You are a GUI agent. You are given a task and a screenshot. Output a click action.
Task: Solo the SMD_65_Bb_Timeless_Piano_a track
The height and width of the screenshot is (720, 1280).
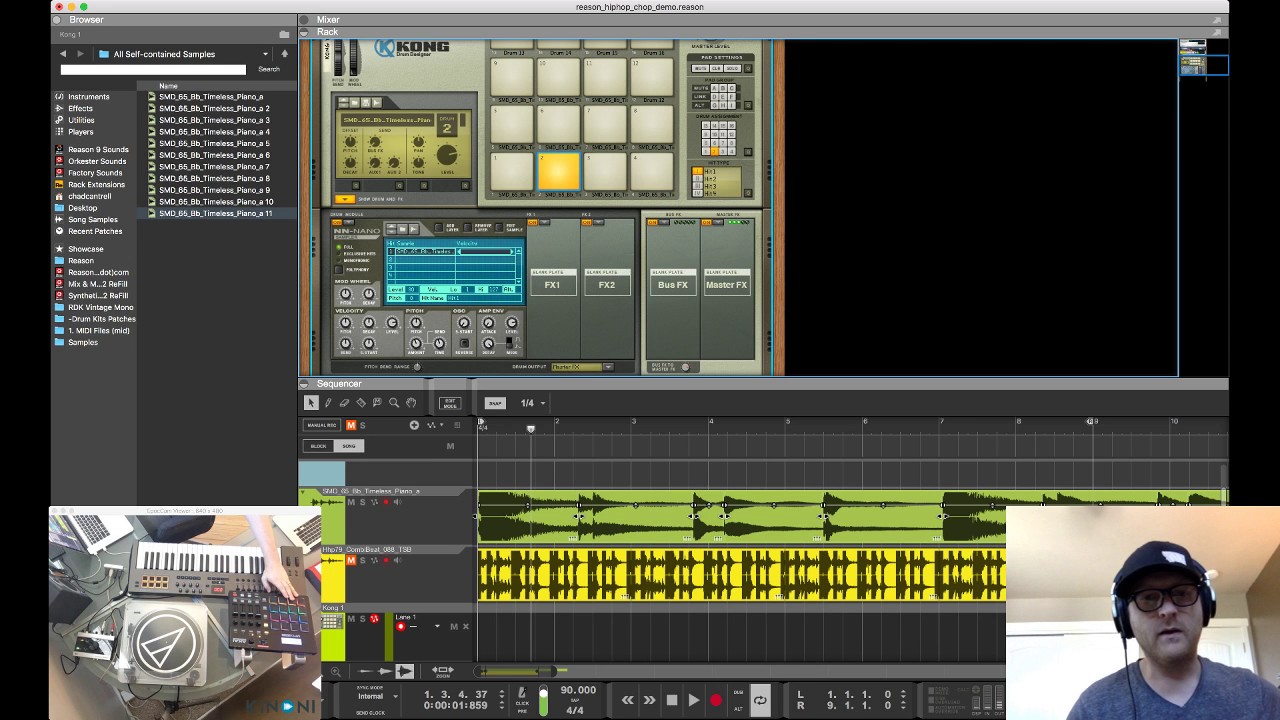coord(362,502)
